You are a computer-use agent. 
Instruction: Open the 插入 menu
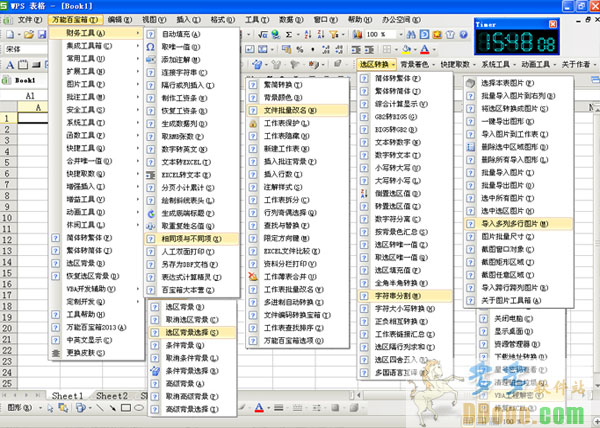point(188,20)
